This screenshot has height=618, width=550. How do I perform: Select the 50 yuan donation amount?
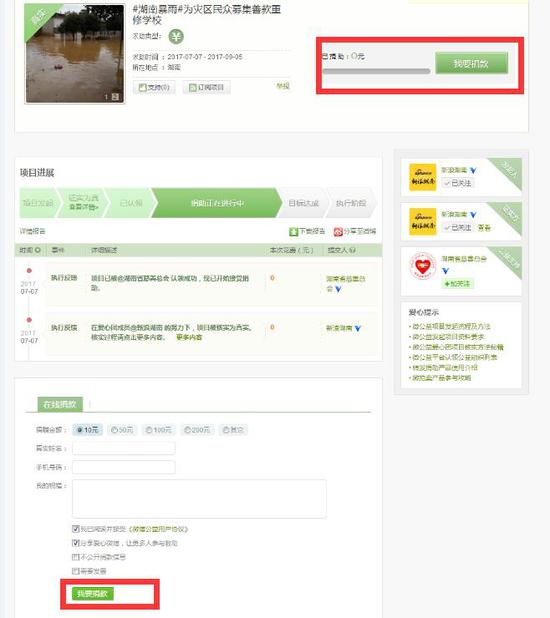[122, 430]
